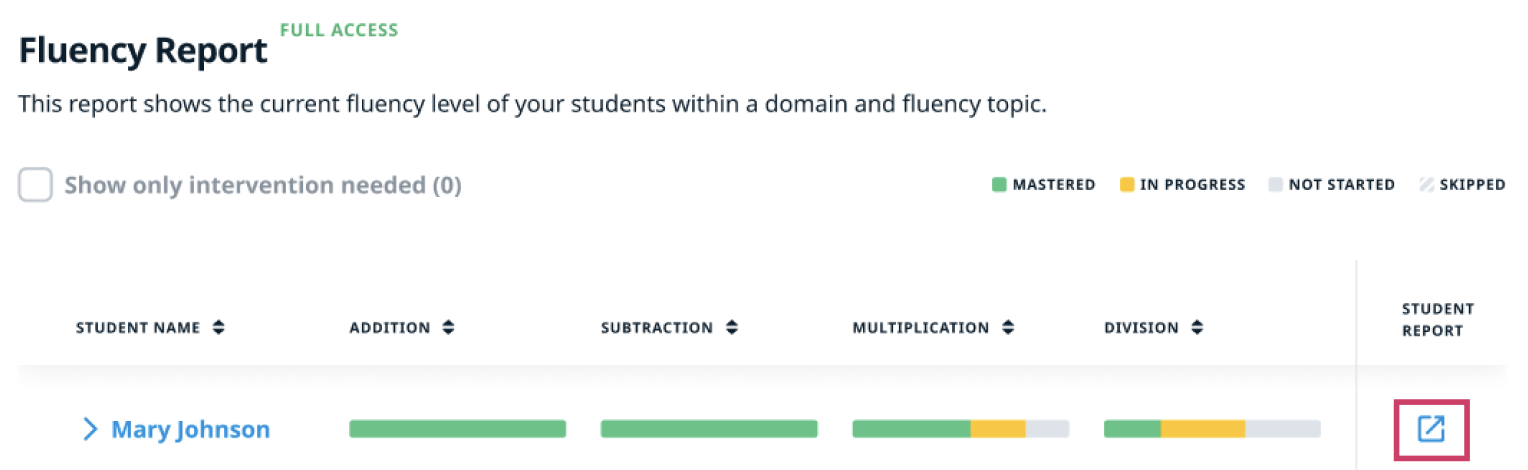Click the Division column sort icon

coord(1196,328)
